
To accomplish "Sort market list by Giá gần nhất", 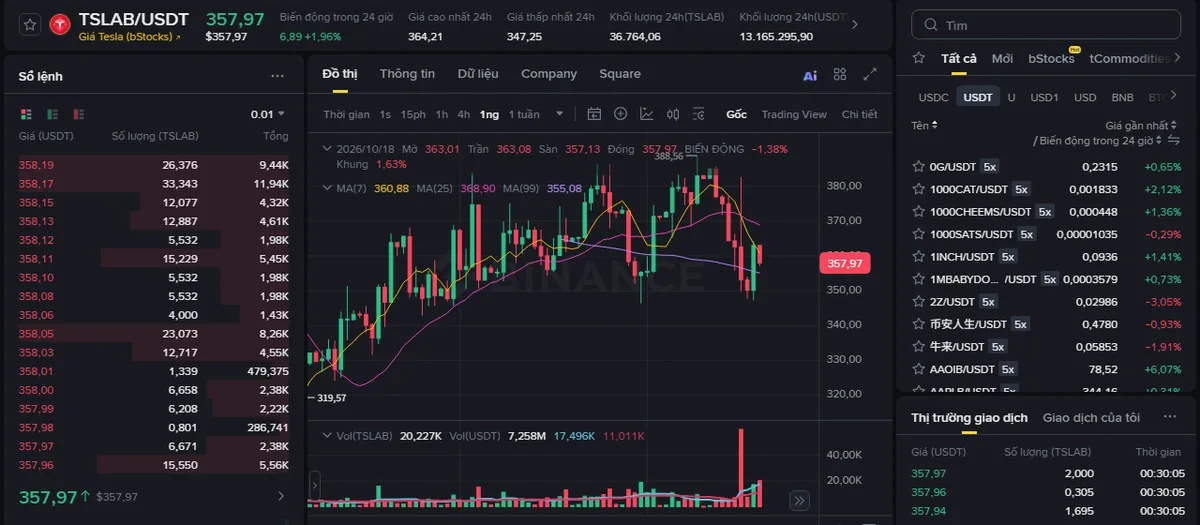I will coord(1141,125).
